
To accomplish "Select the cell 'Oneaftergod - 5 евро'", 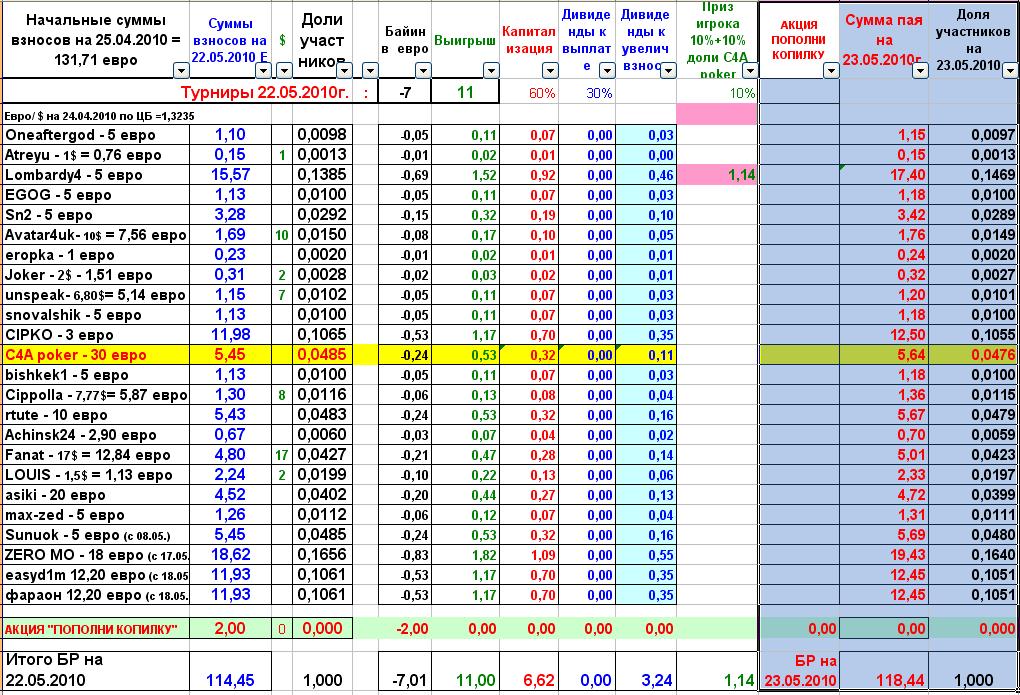I will (x=96, y=135).
